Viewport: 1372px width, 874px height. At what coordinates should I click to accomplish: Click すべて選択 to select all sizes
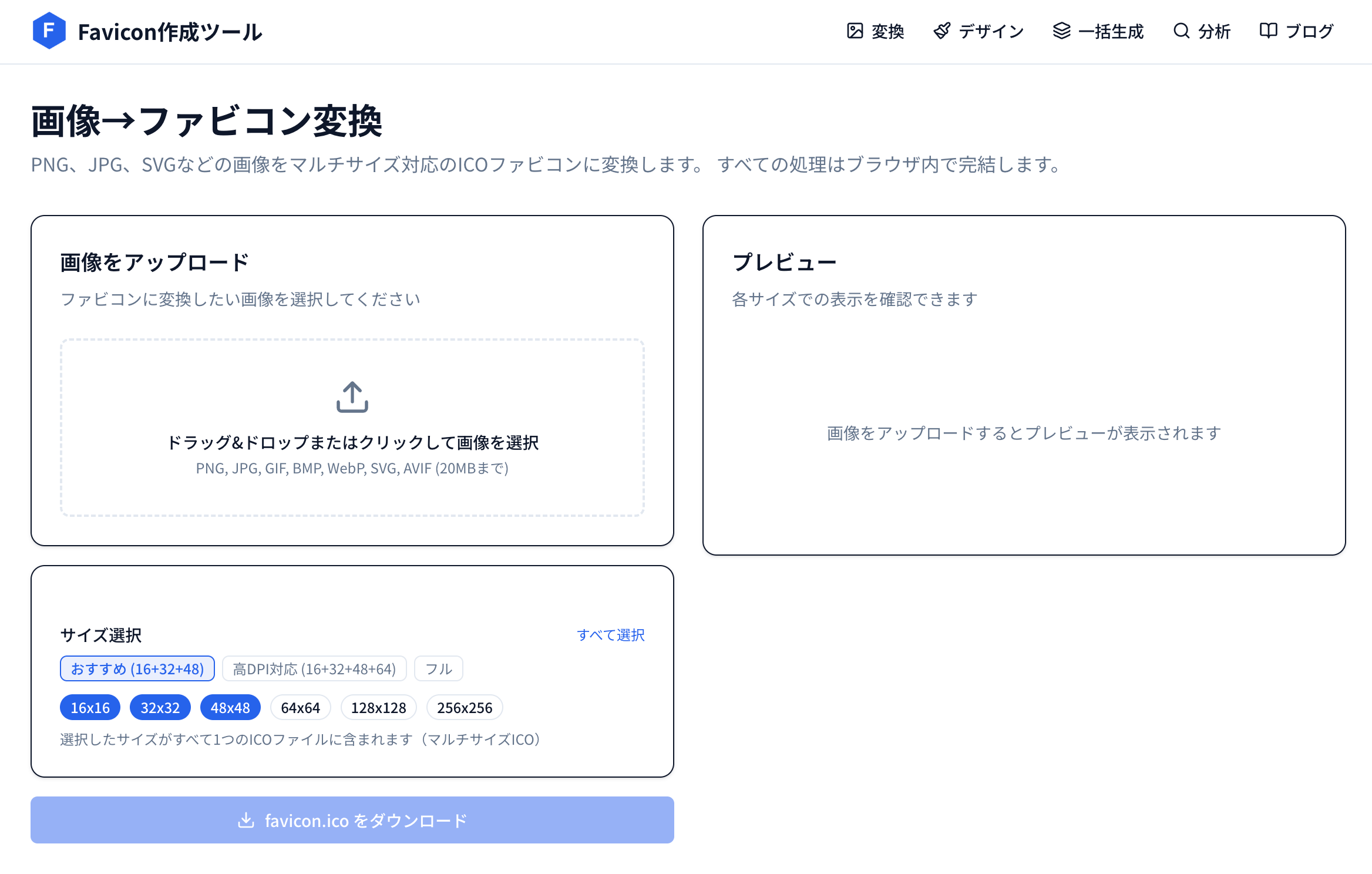(x=611, y=635)
